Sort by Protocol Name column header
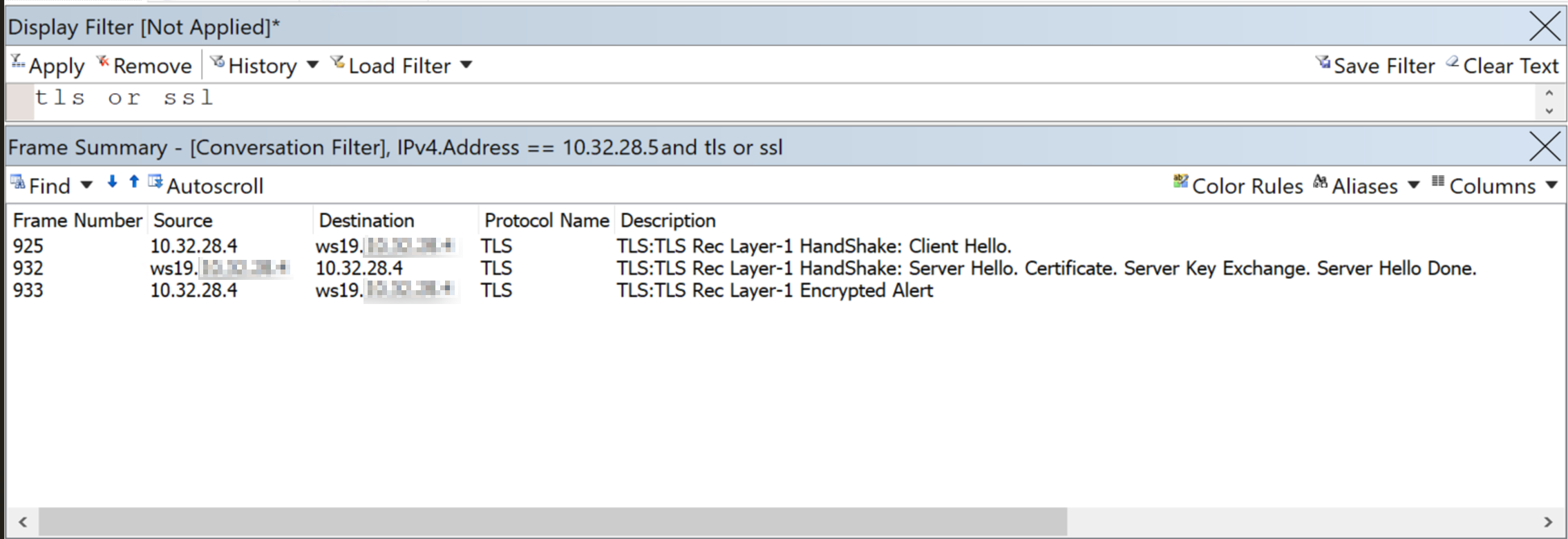The image size is (1568, 539). [547, 220]
